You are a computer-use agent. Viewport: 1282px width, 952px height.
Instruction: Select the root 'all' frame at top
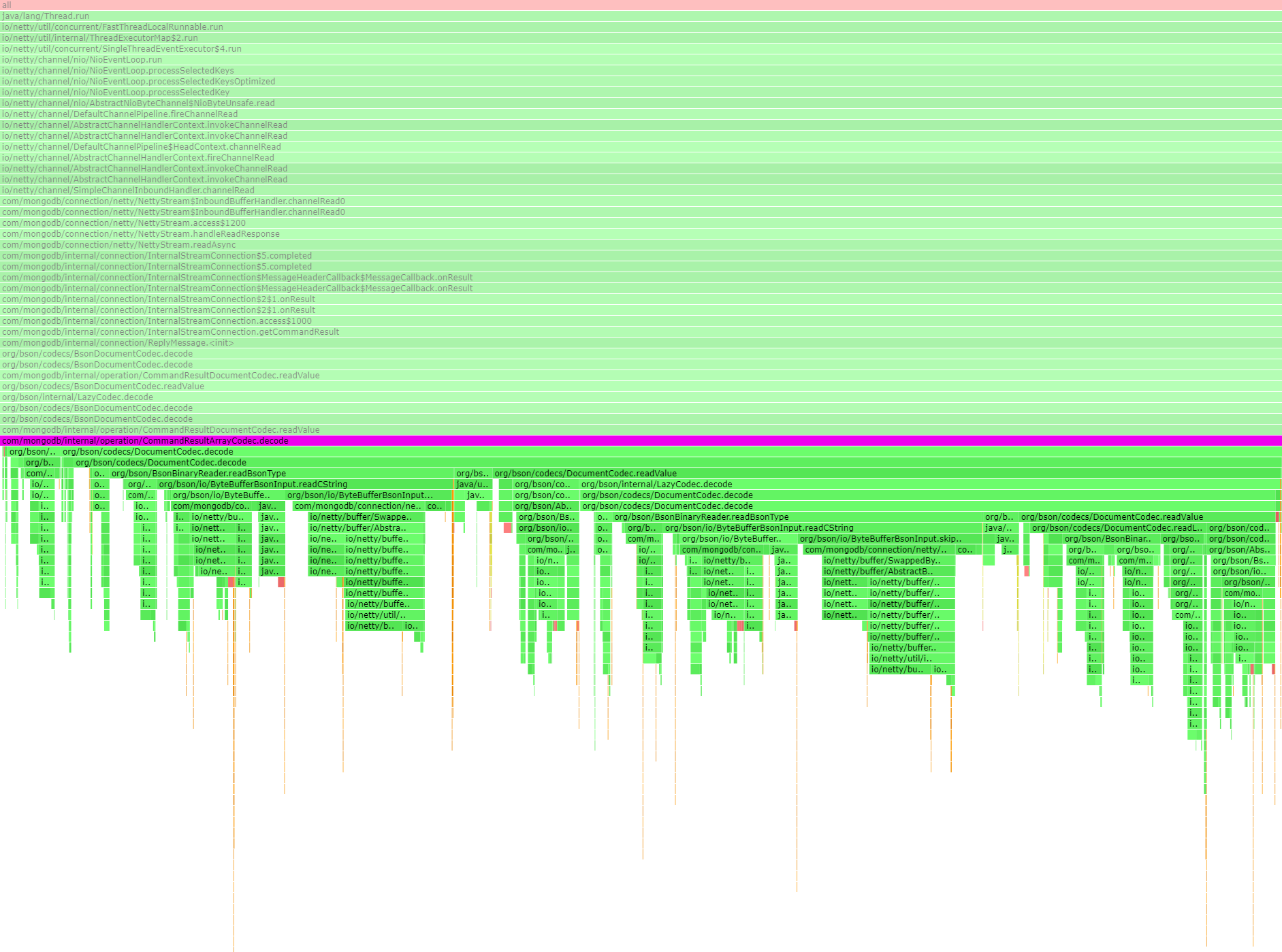640,5
